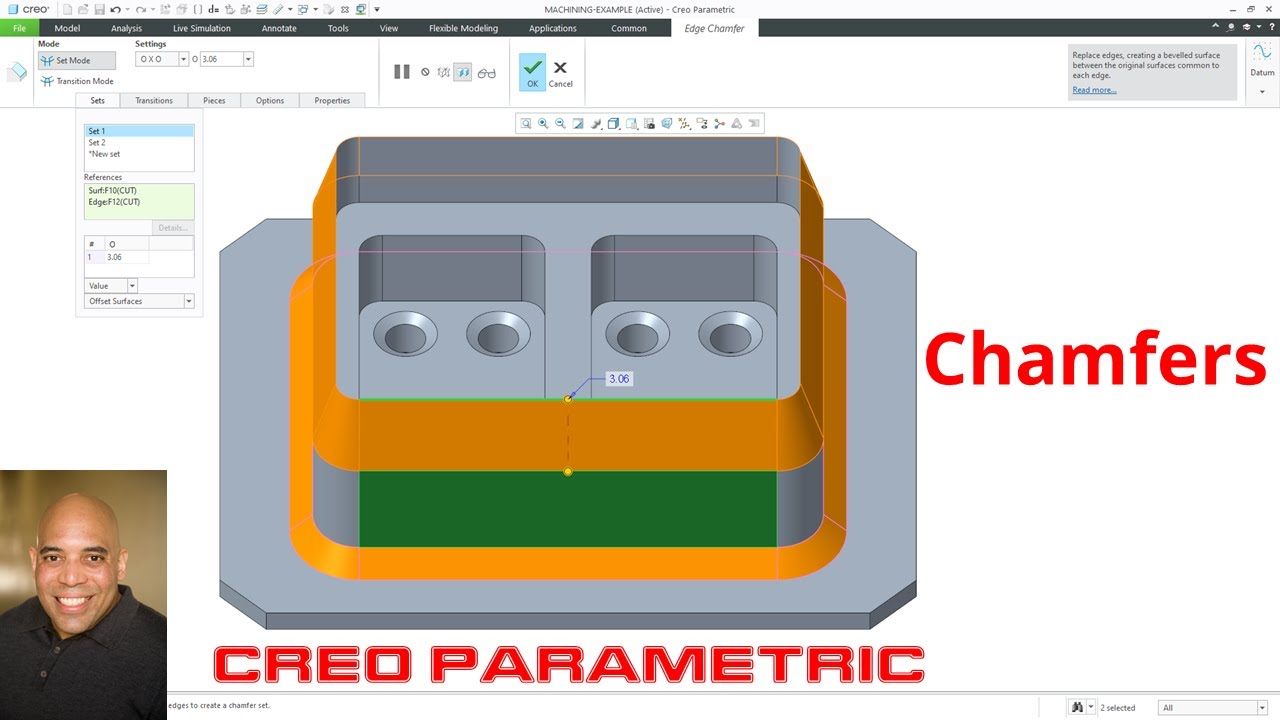This screenshot has height=720, width=1280.
Task: Click the No Preview icon
Action: [425, 72]
